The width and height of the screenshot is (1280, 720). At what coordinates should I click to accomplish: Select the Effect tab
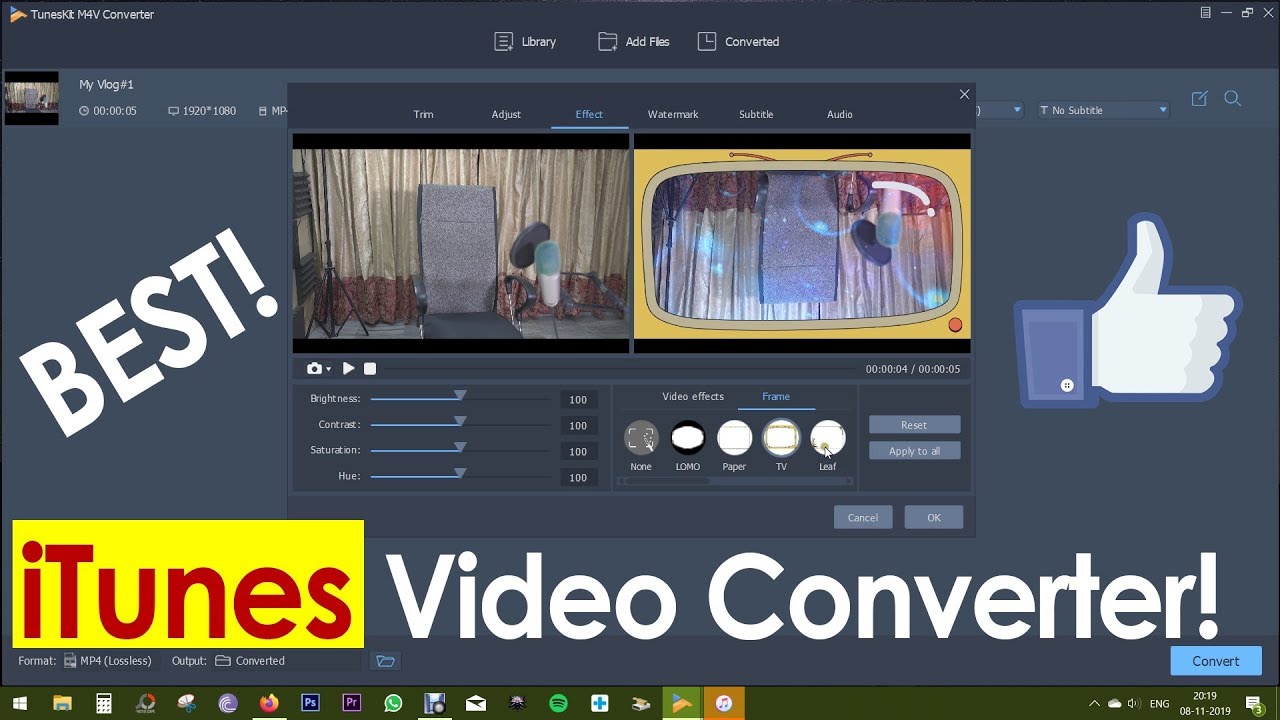(589, 114)
